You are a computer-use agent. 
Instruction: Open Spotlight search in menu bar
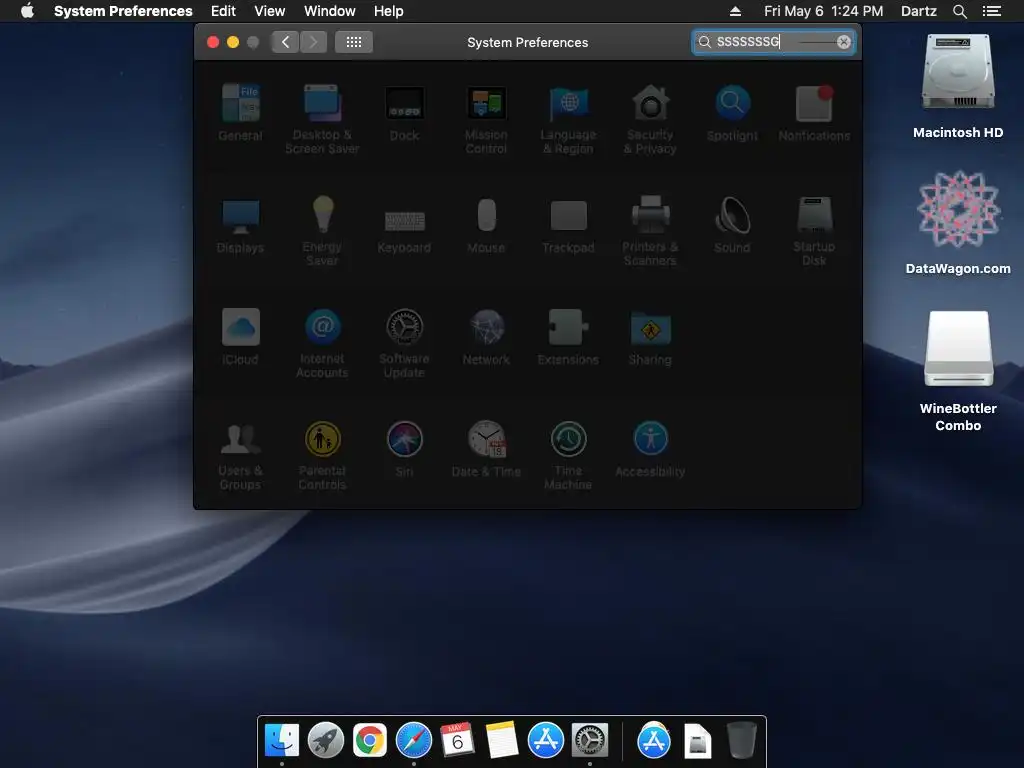[x=960, y=11]
